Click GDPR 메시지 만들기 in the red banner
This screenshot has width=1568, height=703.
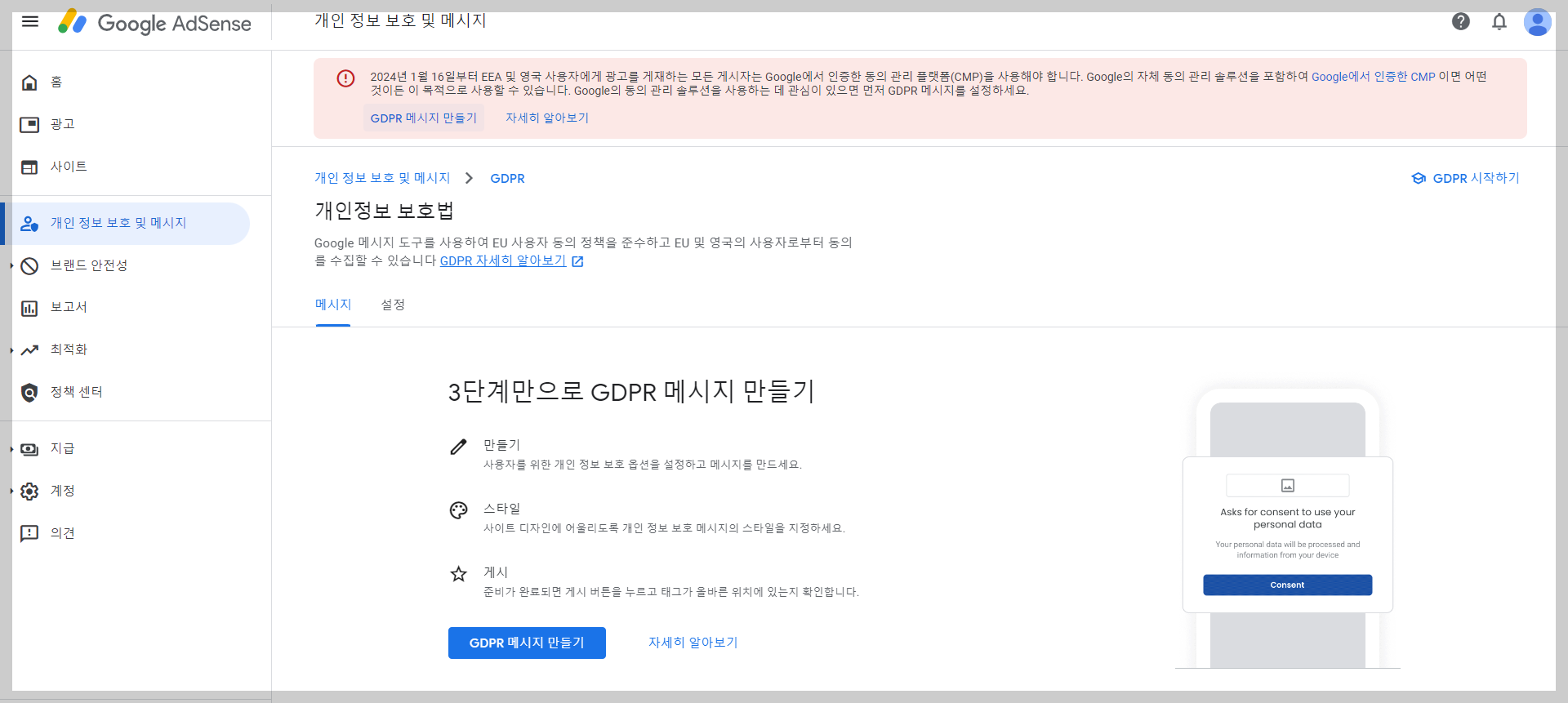424,118
